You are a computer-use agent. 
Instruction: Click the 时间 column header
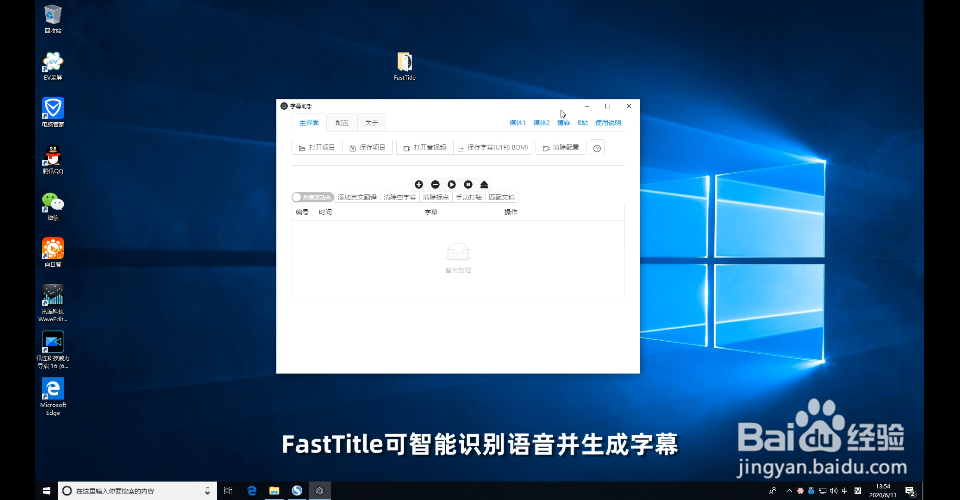click(x=325, y=212)
